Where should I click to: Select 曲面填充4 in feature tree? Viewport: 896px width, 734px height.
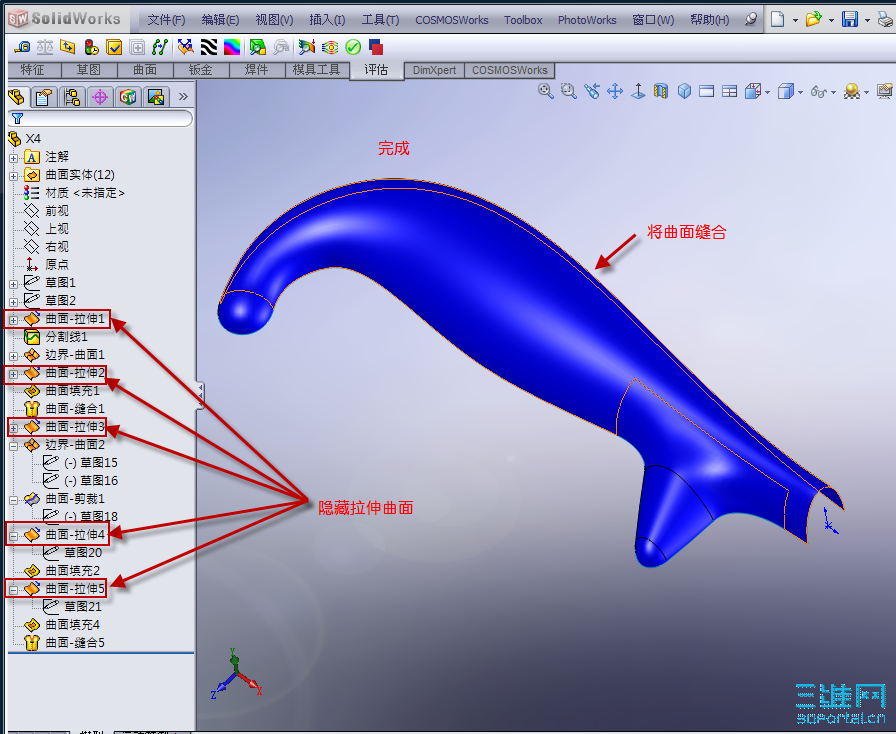coord(73,625)
